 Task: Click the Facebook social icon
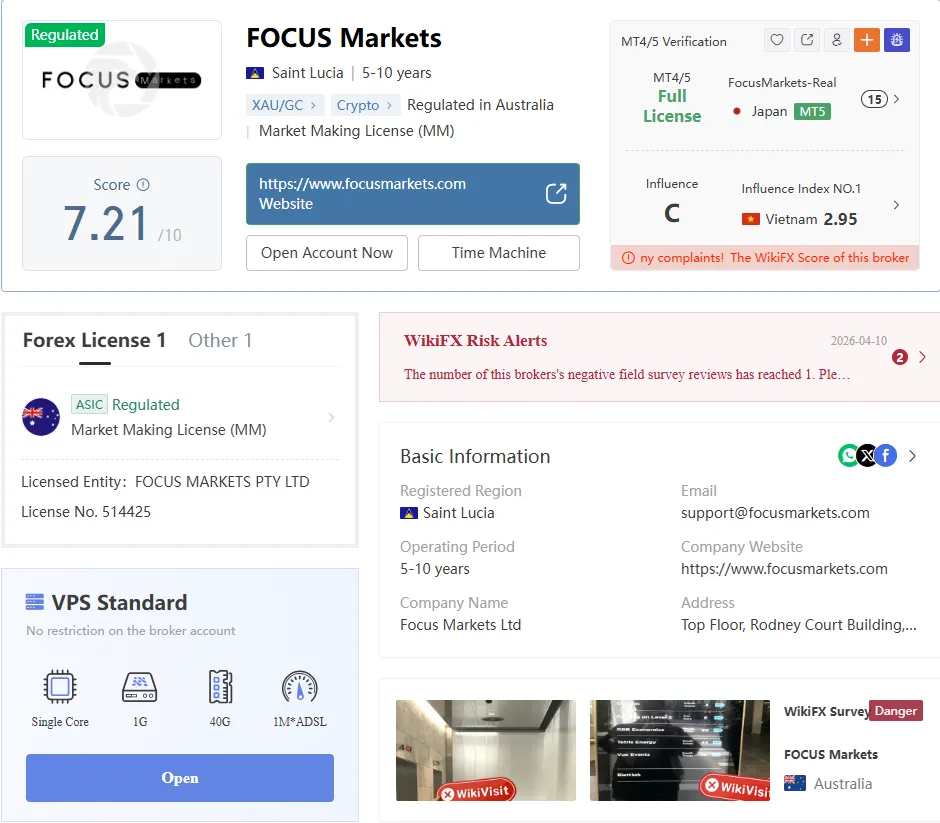(886, 456)
